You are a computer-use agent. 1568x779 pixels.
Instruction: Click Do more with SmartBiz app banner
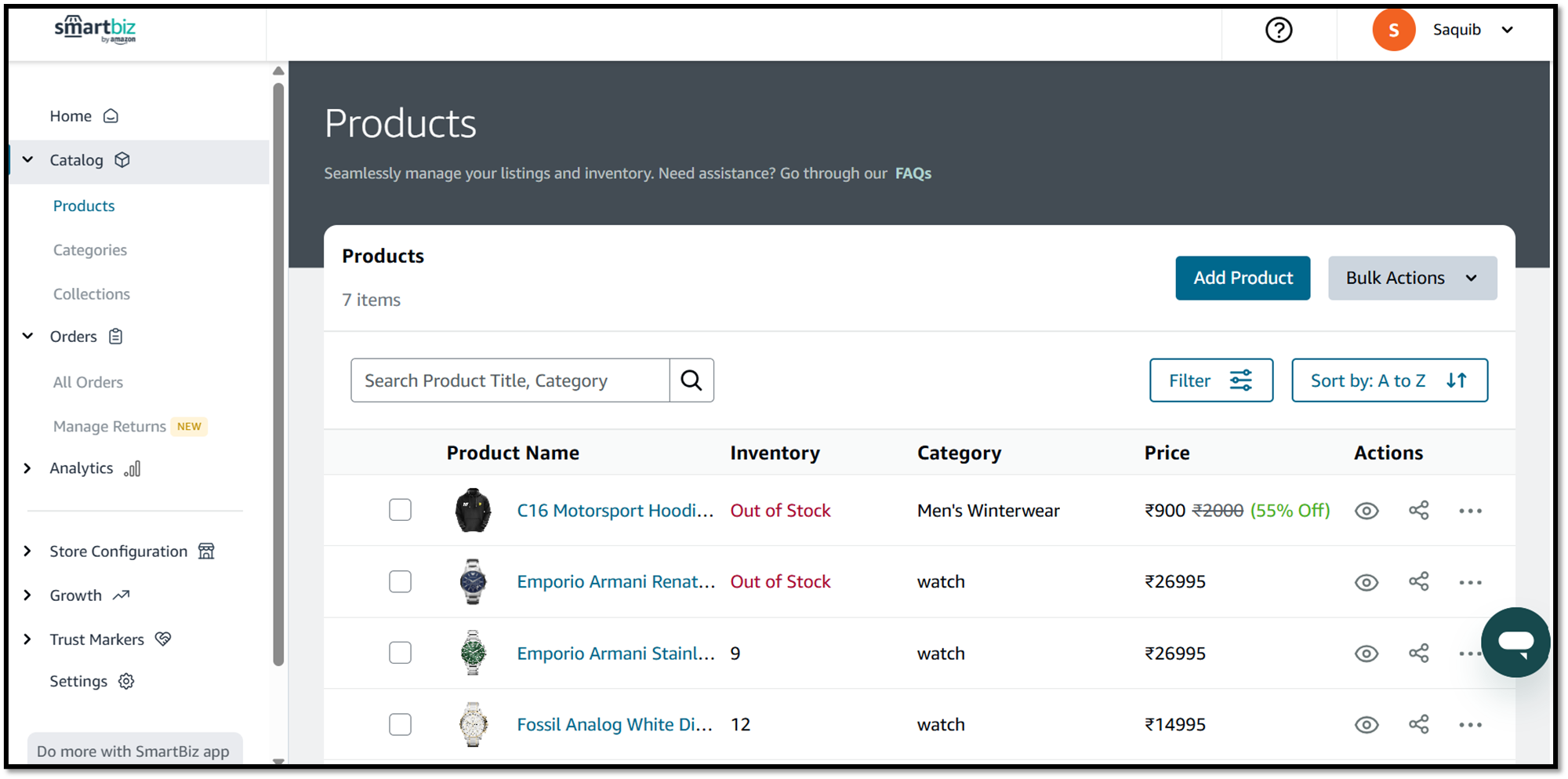(x=134, y=749)
